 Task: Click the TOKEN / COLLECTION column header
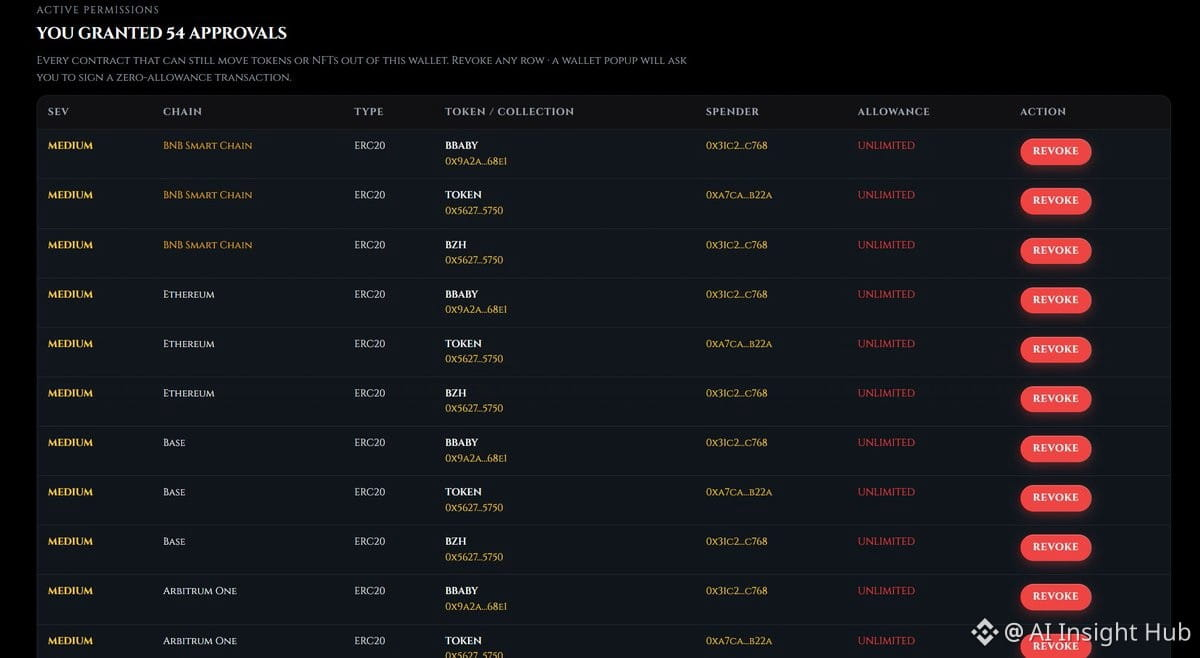509,112
